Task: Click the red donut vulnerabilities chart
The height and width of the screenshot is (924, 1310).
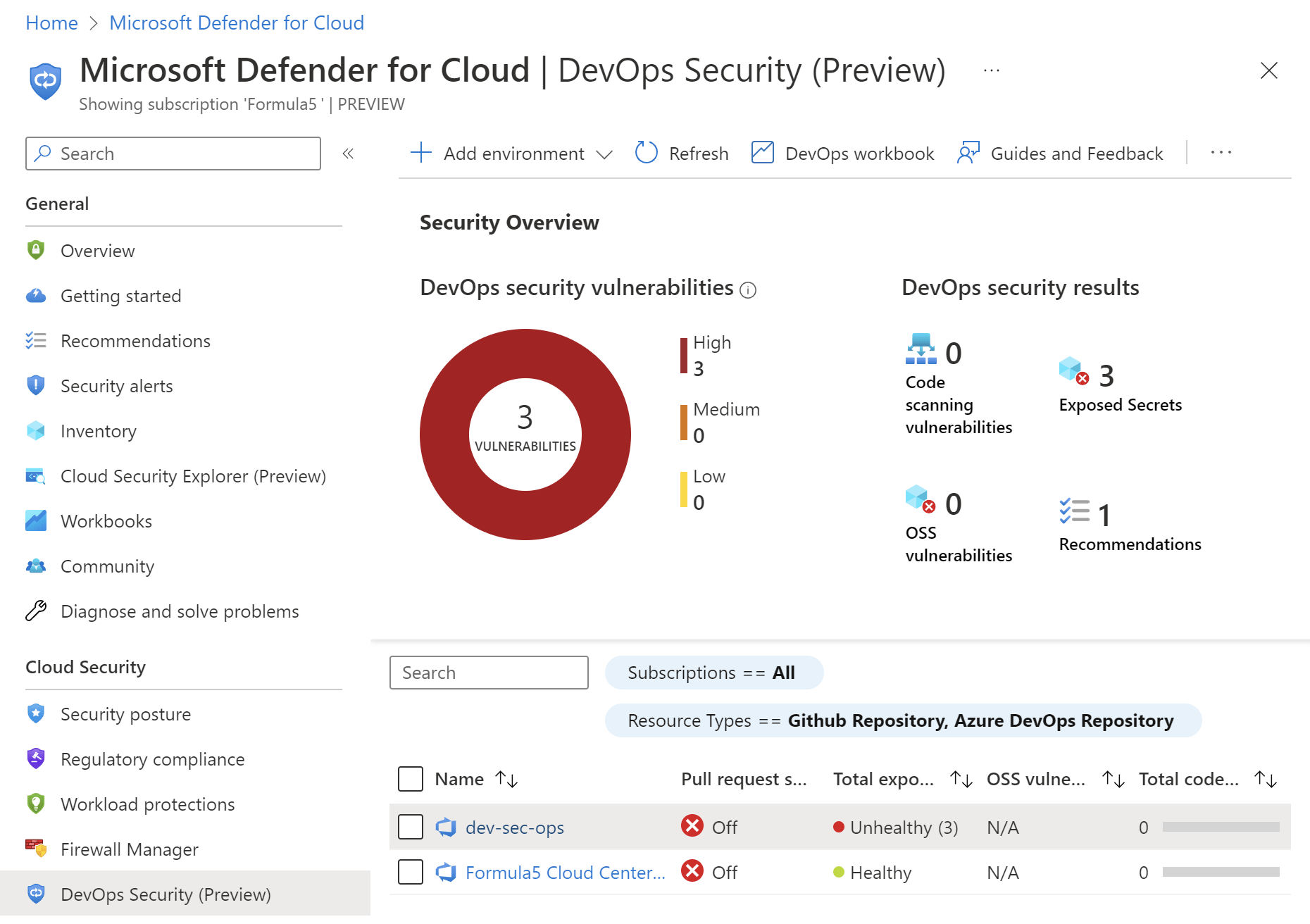Action: (x=444, y=435)
